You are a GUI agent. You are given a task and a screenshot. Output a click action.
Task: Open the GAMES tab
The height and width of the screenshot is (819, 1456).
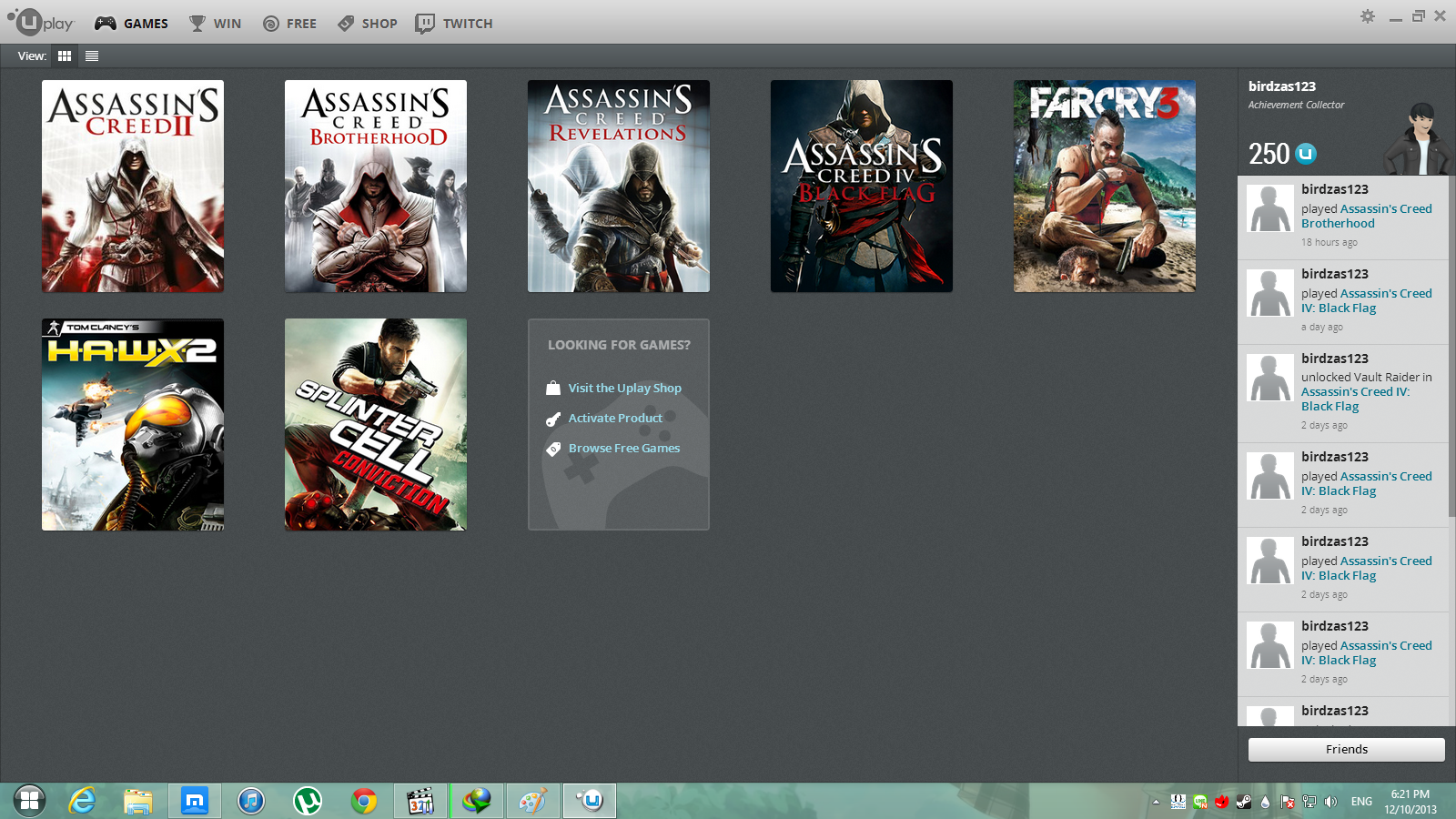pyautogui.click(x=132, y=24)
